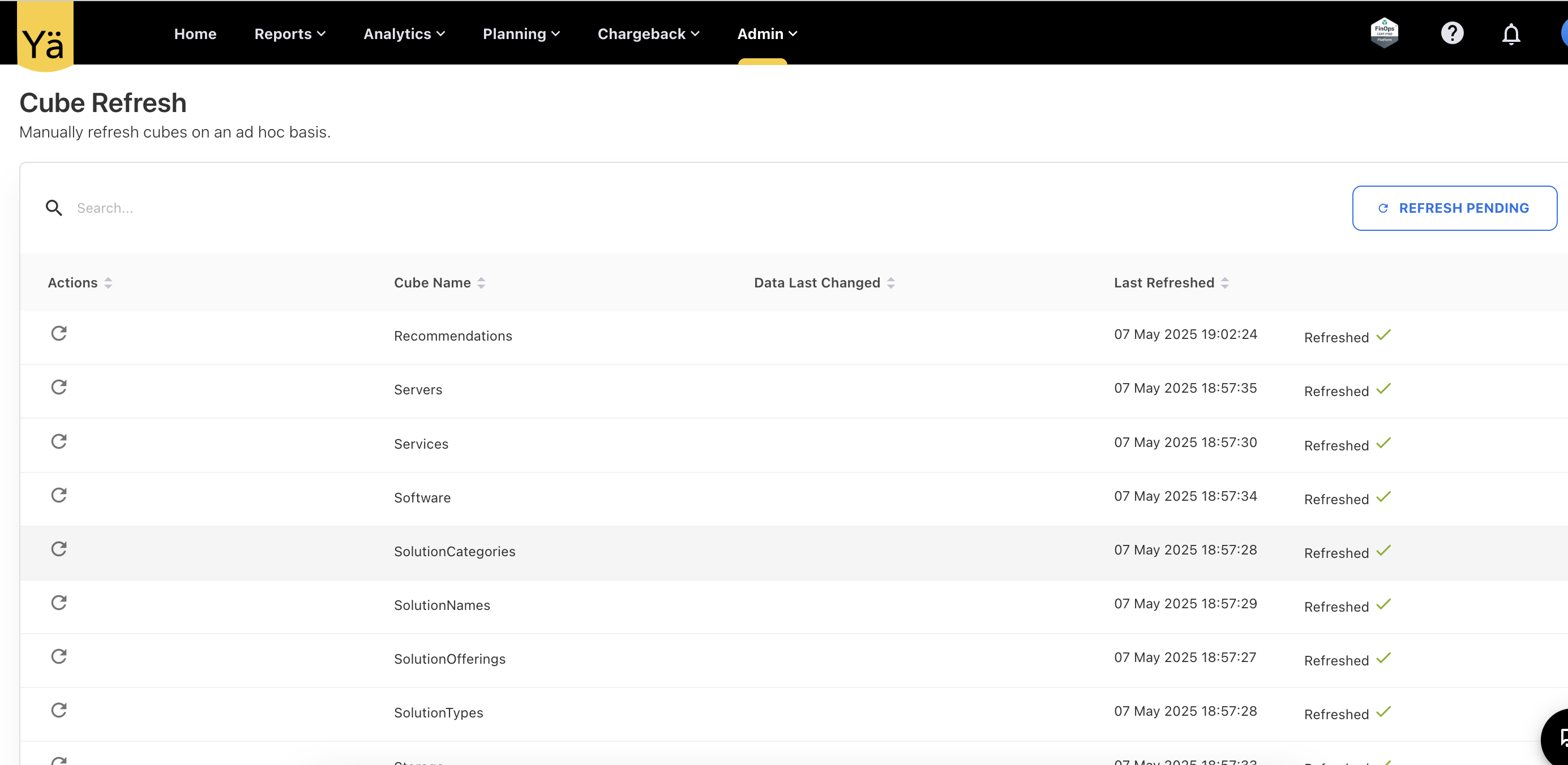The width and height of the screenshot is (1568, 765).
Task: Expand the Reports menu
Action: tap(290, 34)
